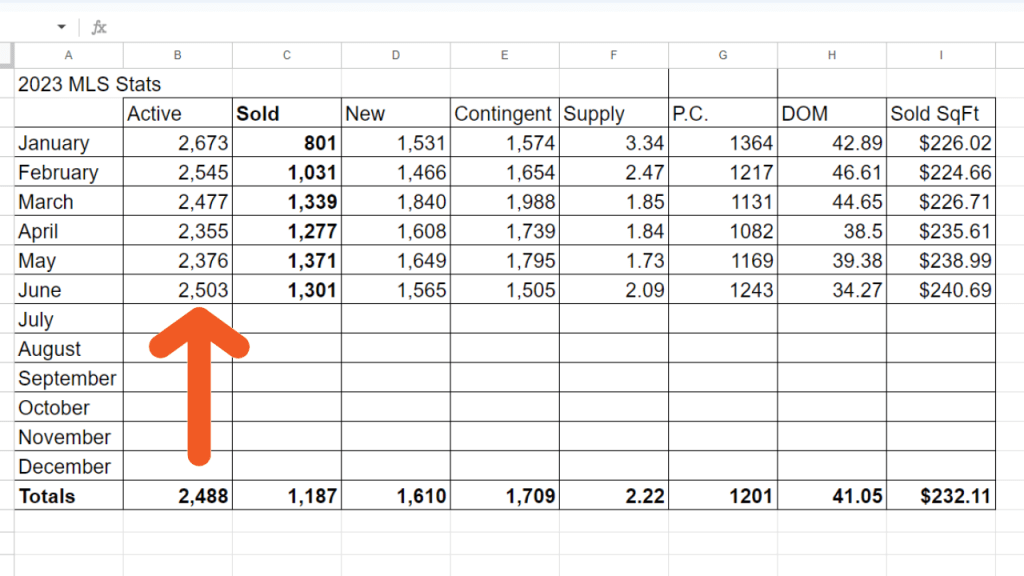Click the empty July Active cell
Image resolution: width=1024 pixels, height=576 pixels.
click(177, 319)
